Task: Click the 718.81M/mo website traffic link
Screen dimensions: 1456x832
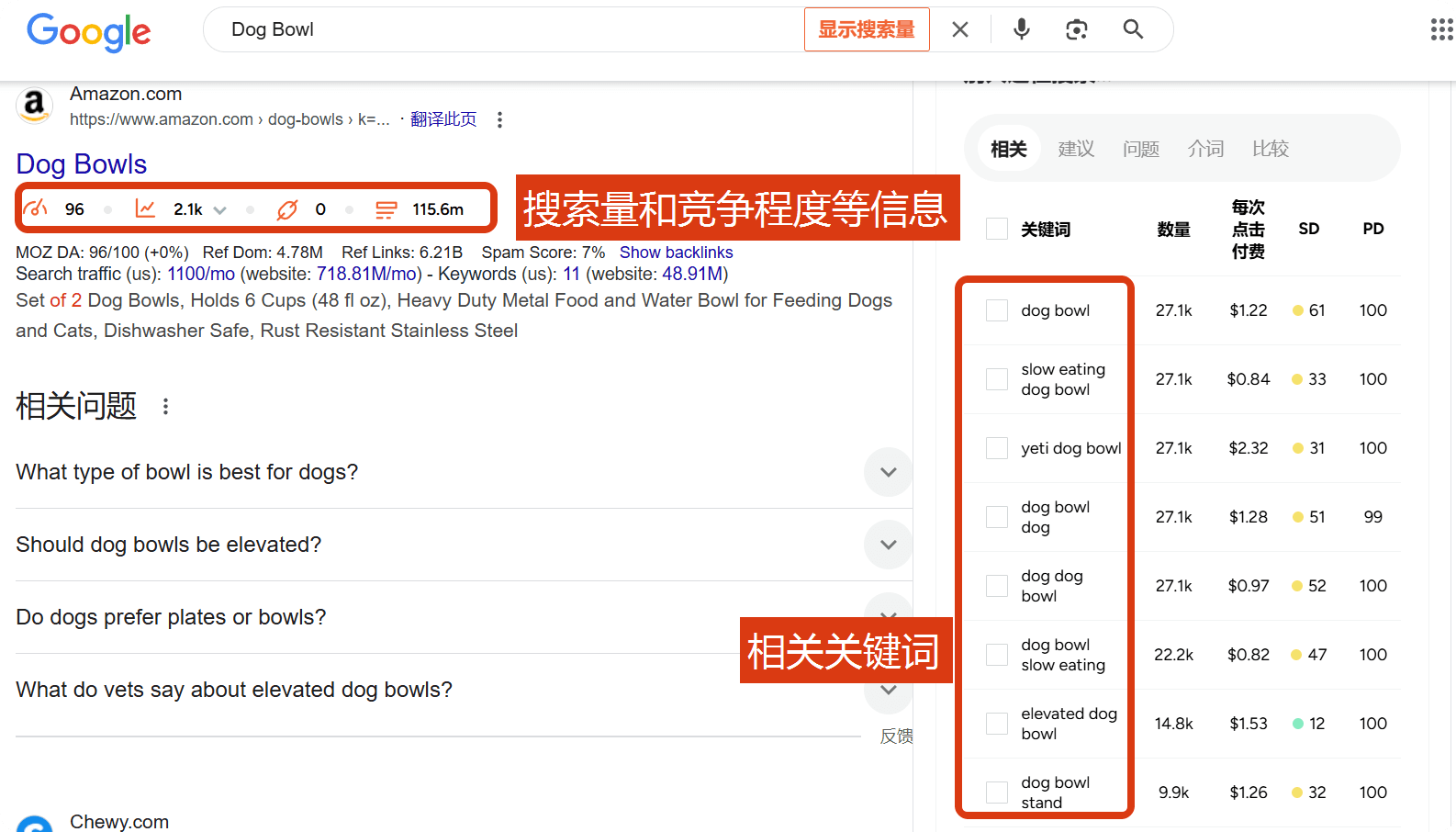Action: [x=366, y=274]
